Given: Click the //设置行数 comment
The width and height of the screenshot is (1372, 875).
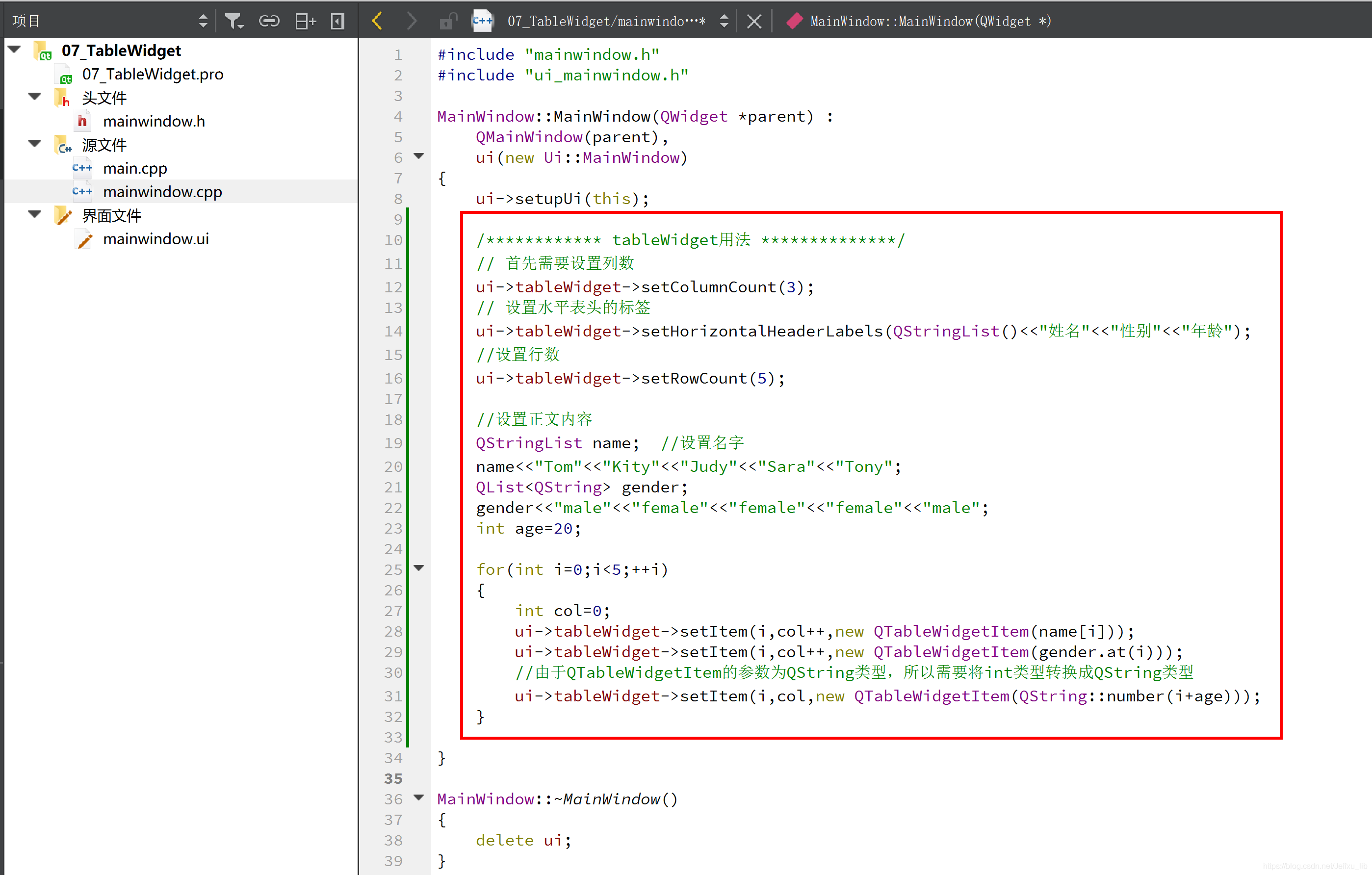Looking at the screenshot, I should click(518, 355).
